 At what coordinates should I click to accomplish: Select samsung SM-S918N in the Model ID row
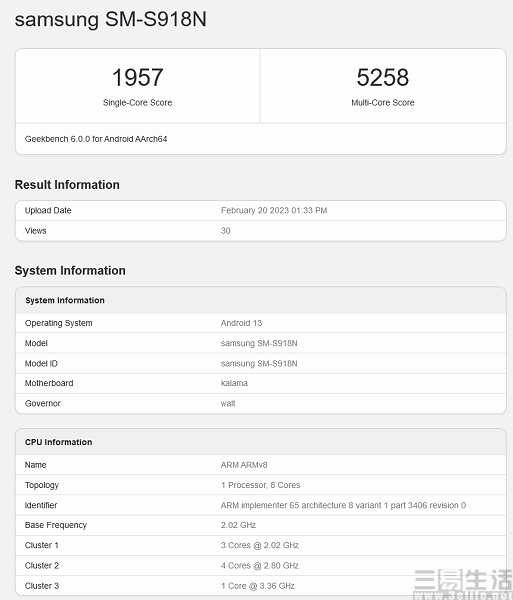click(x=259, y=364)
